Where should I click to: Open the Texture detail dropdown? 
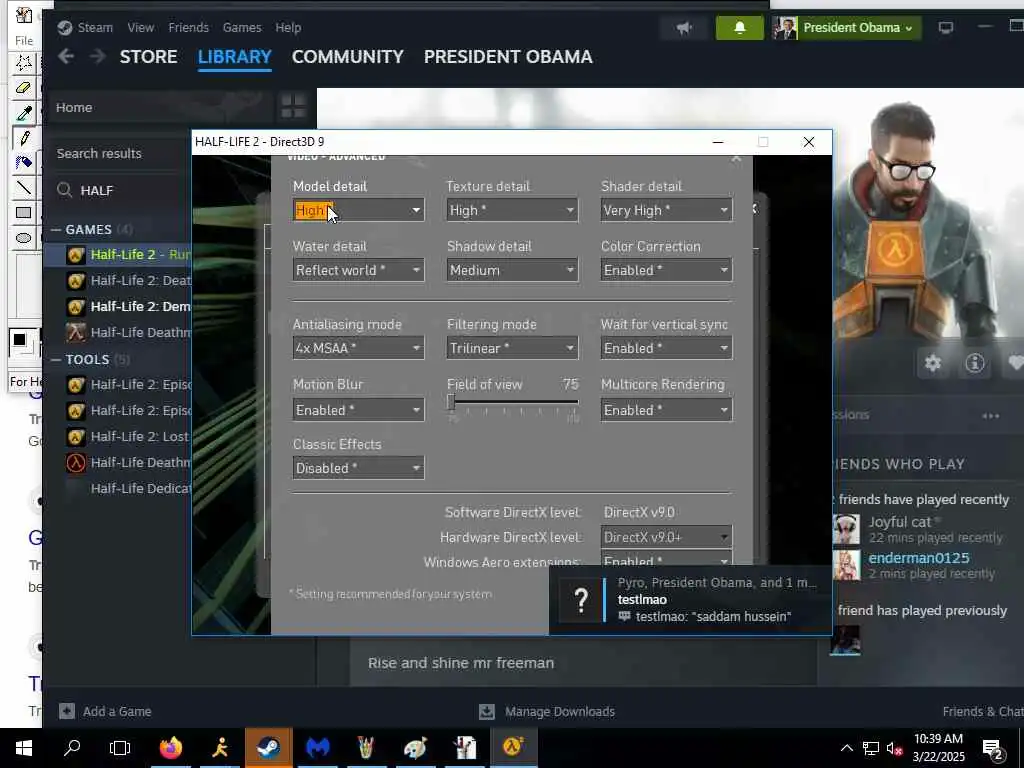tap(512, 210)
